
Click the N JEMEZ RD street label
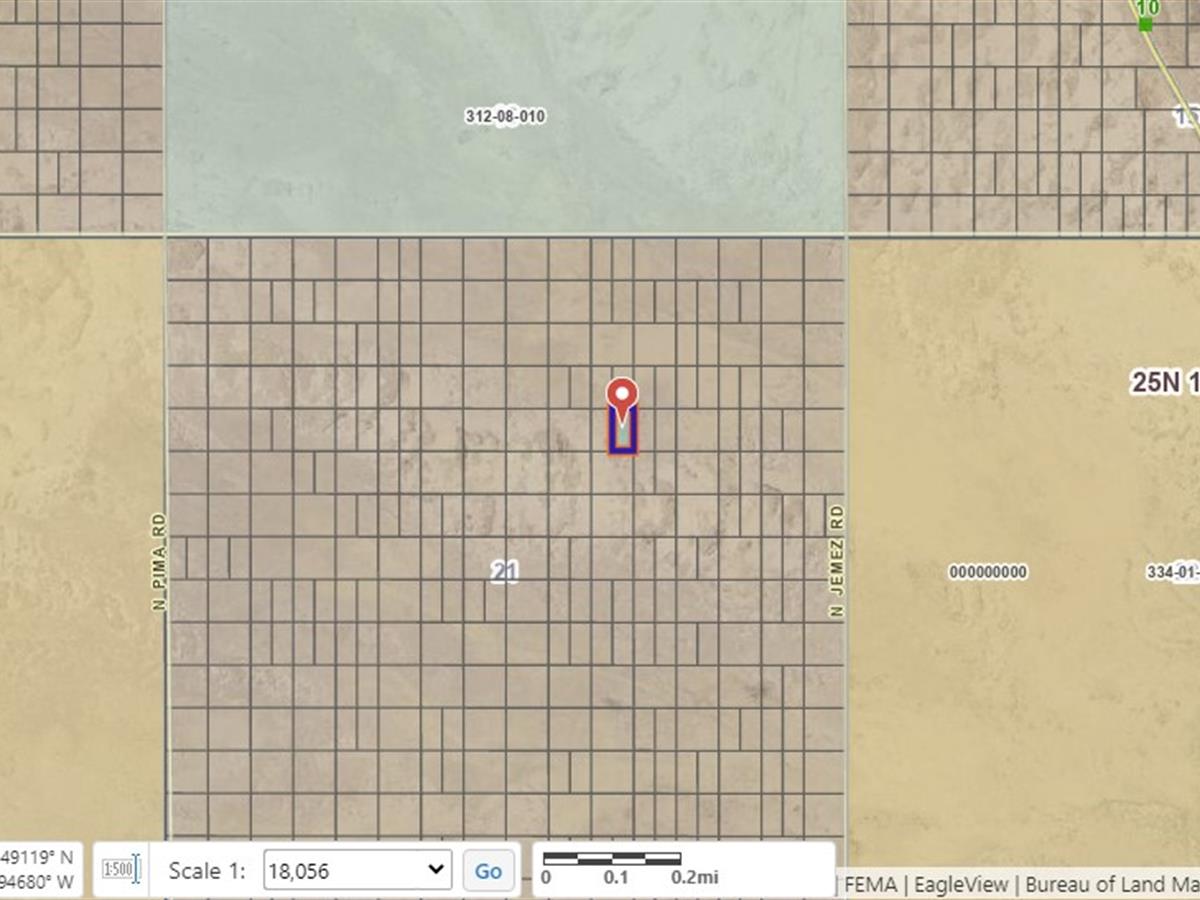point(837,561)
